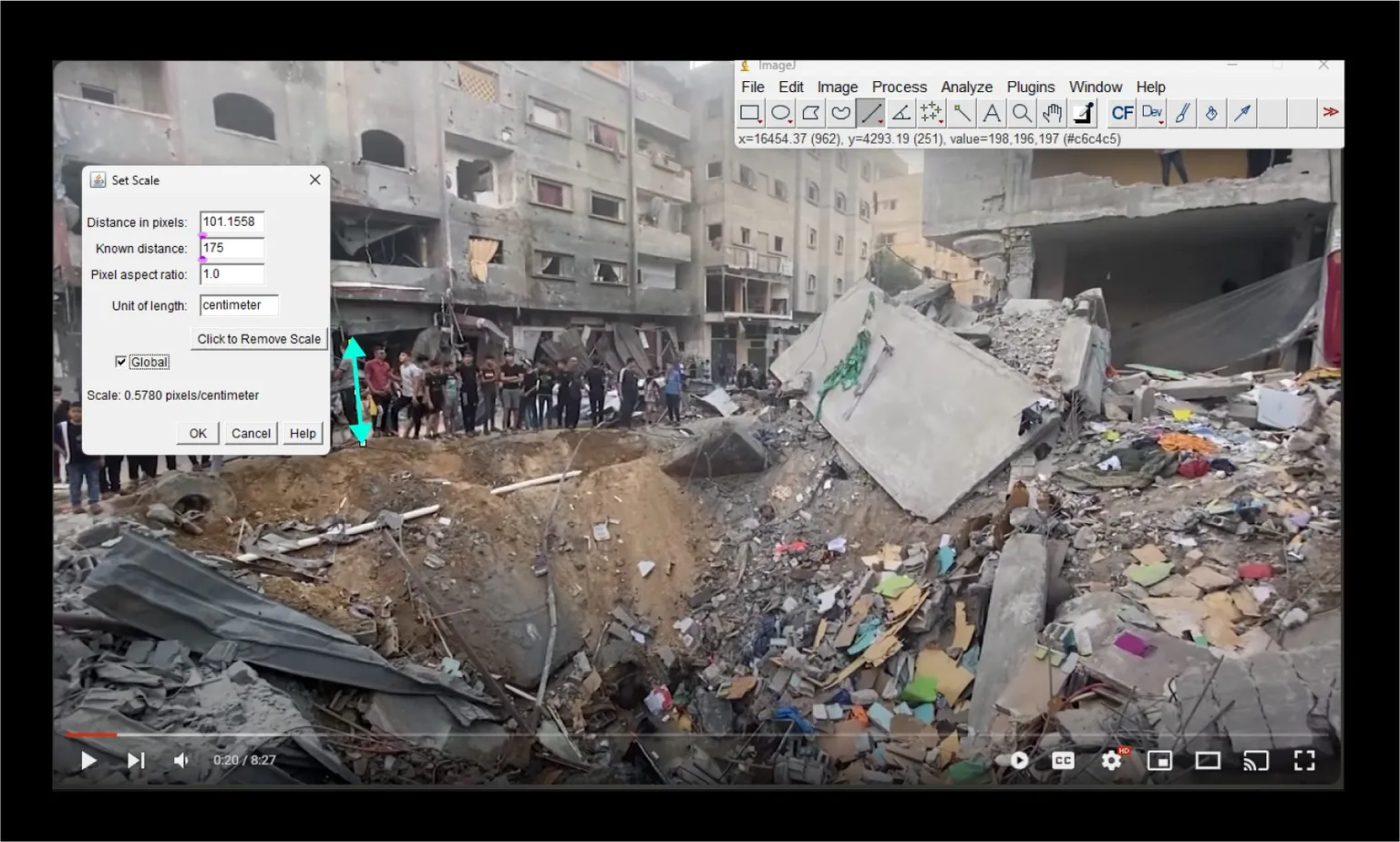Select the Straight Line tool
The width and height of the screenshot is (1400, 842).
[x=870, y=113]
